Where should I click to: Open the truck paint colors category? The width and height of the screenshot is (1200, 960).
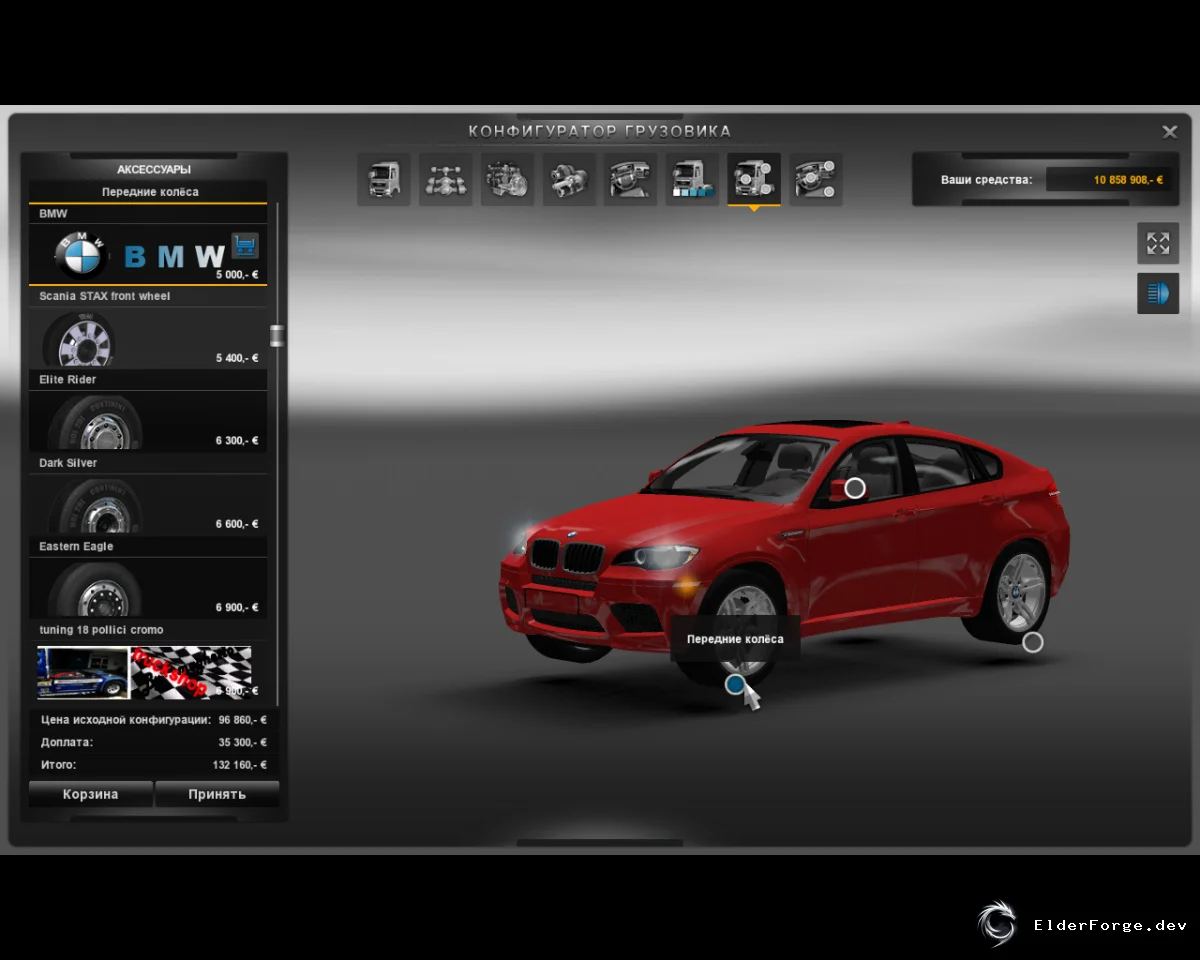point(693,179)
